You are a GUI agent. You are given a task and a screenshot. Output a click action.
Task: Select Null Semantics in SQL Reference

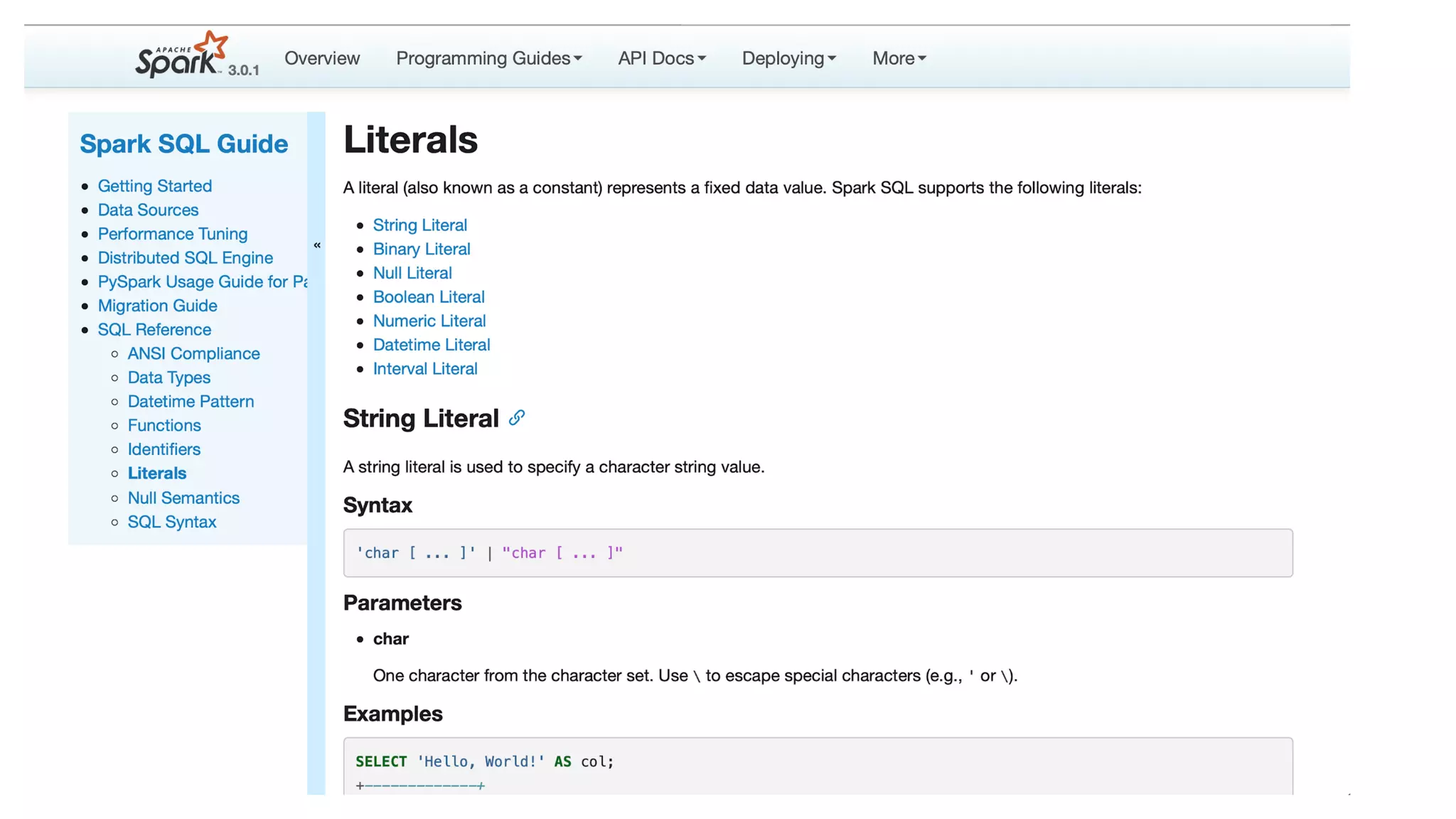click(x=183, y=498)
